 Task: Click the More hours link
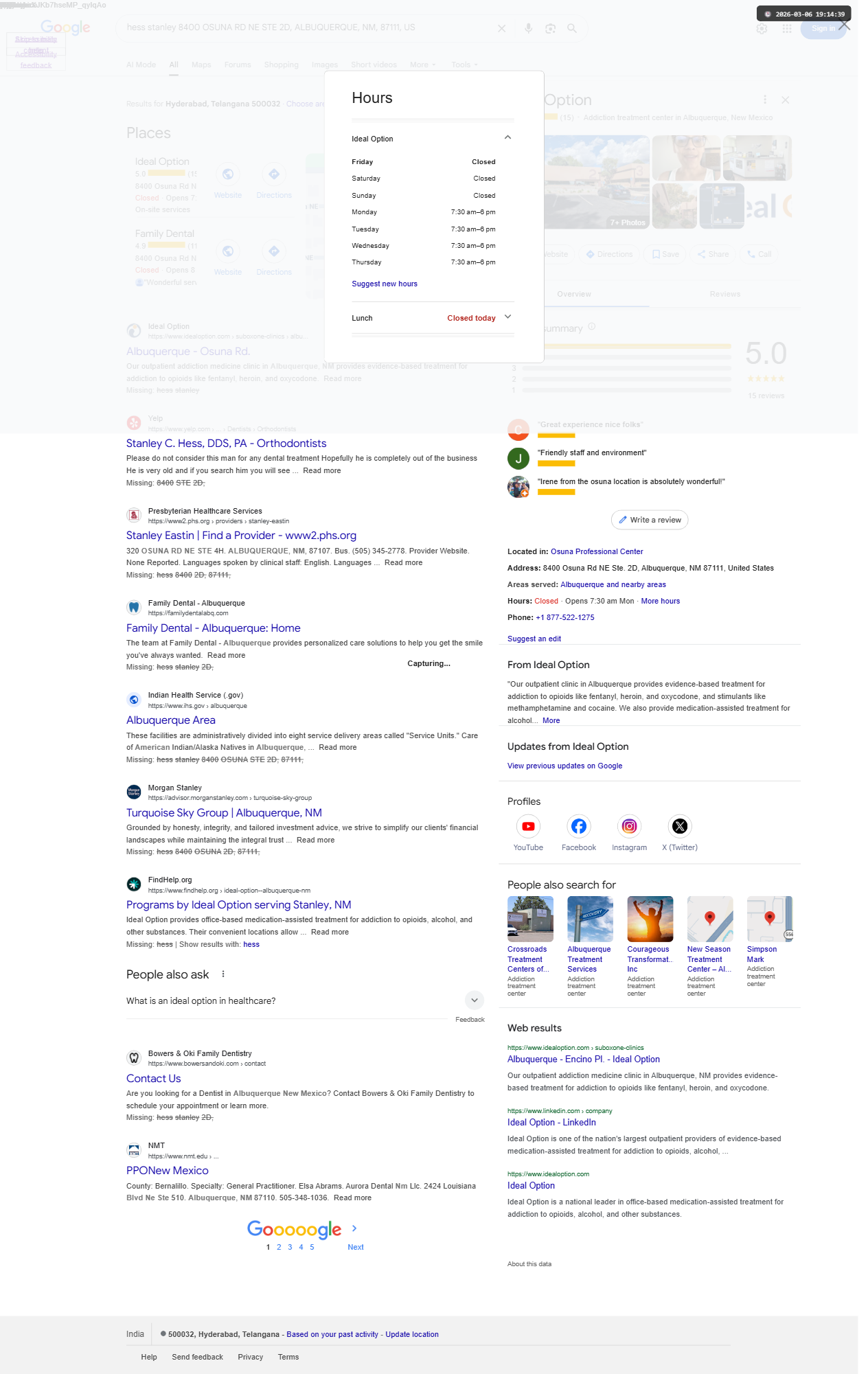tap(660, 601)
